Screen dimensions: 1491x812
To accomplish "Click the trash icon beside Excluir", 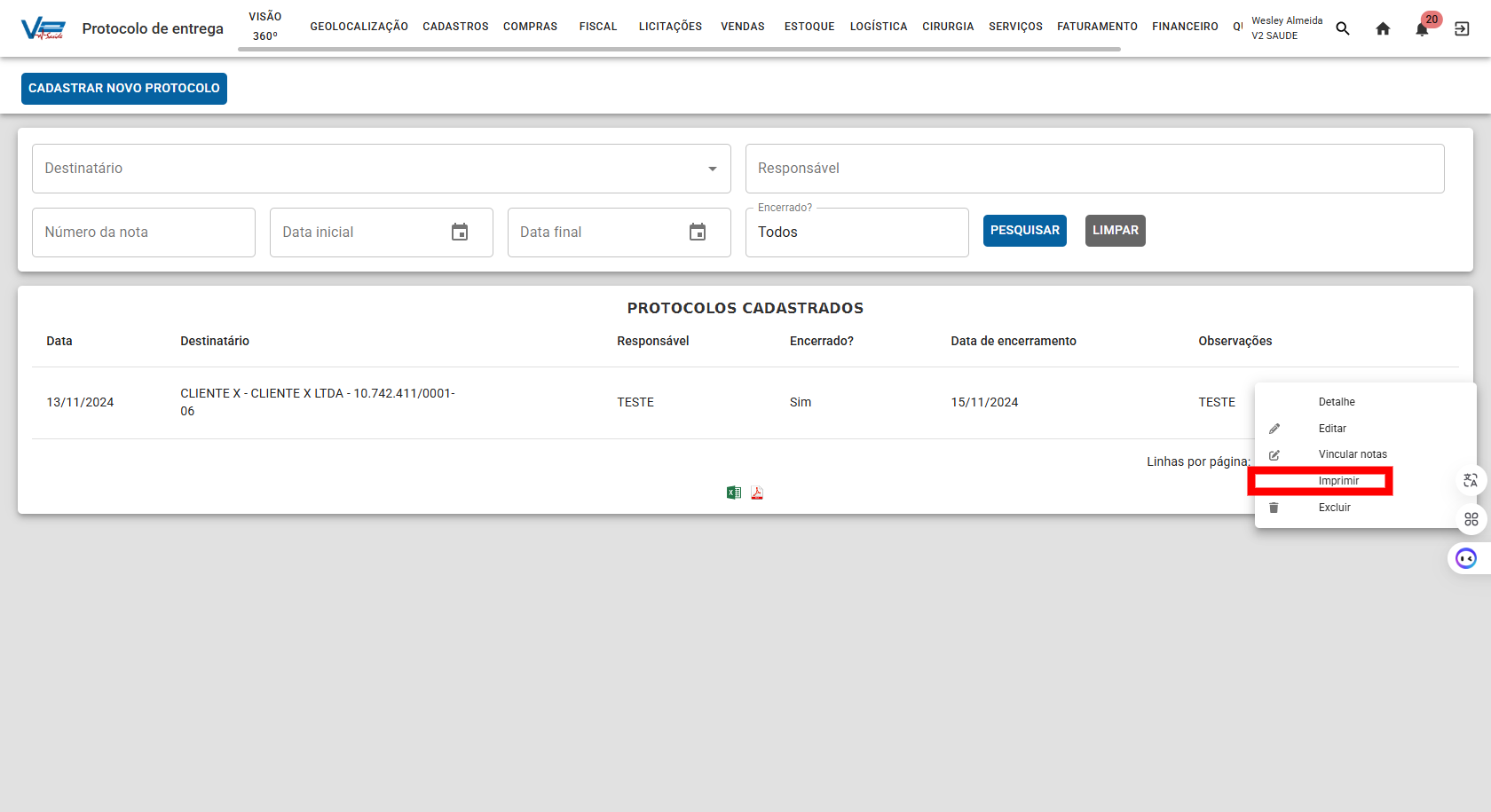I will pyautogui.click(x=1274, y=508).
